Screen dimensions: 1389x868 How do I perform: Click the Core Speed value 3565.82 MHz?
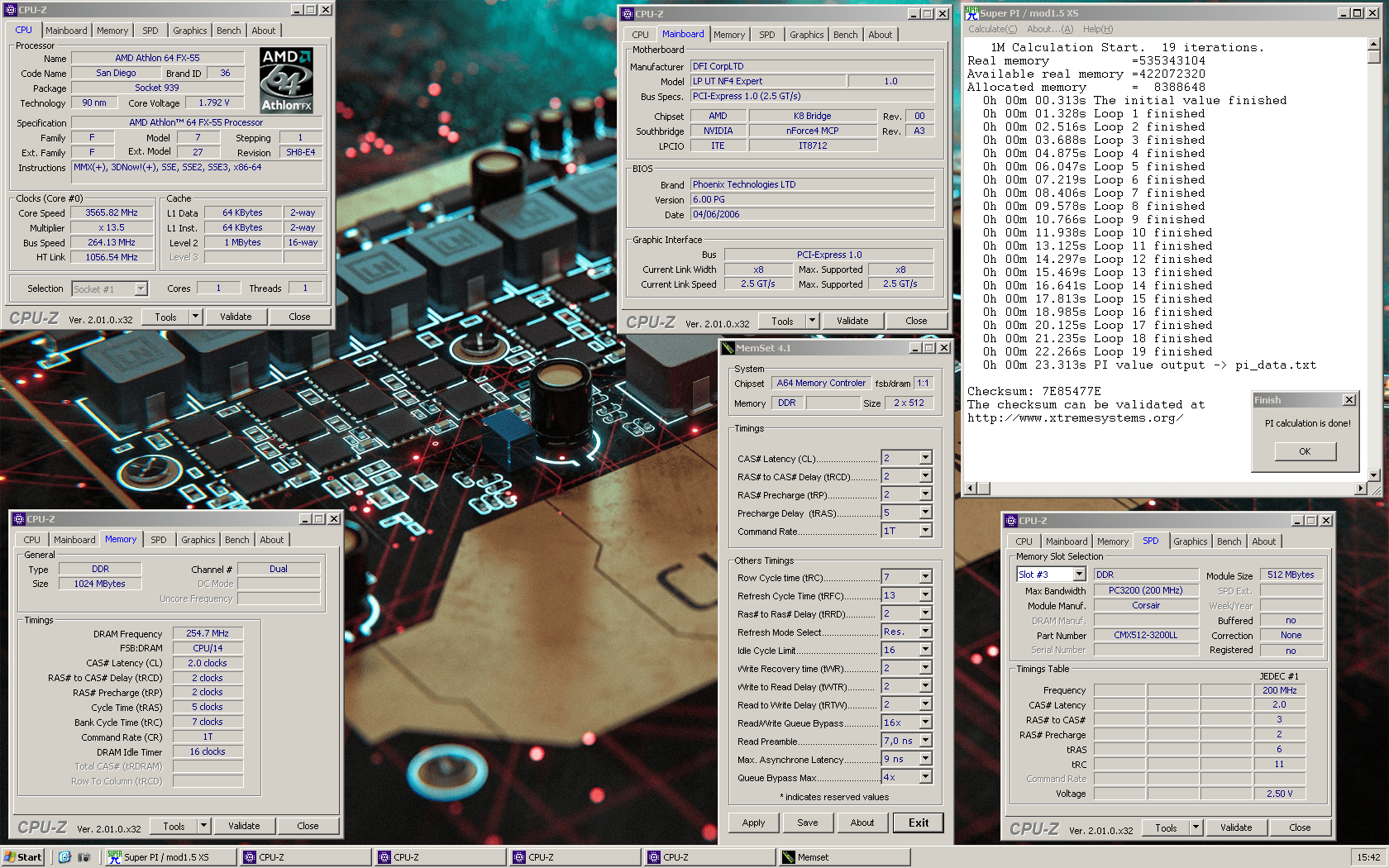point(112,212)
